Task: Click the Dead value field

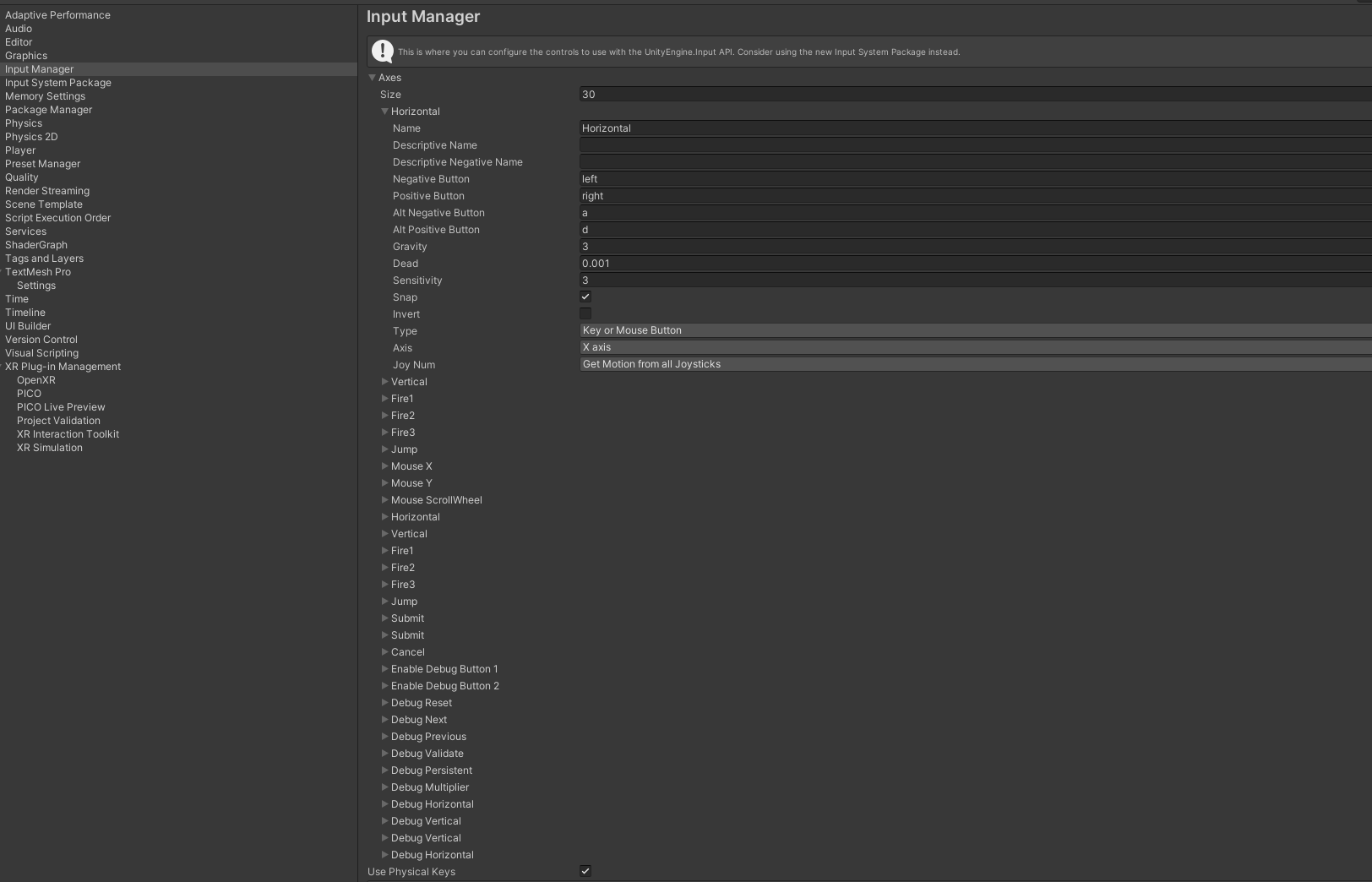Action: point(976,264)
